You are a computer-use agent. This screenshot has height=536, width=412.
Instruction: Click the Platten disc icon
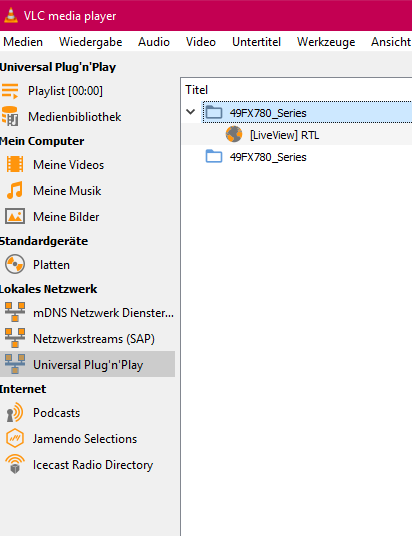[x=15, y=264]
